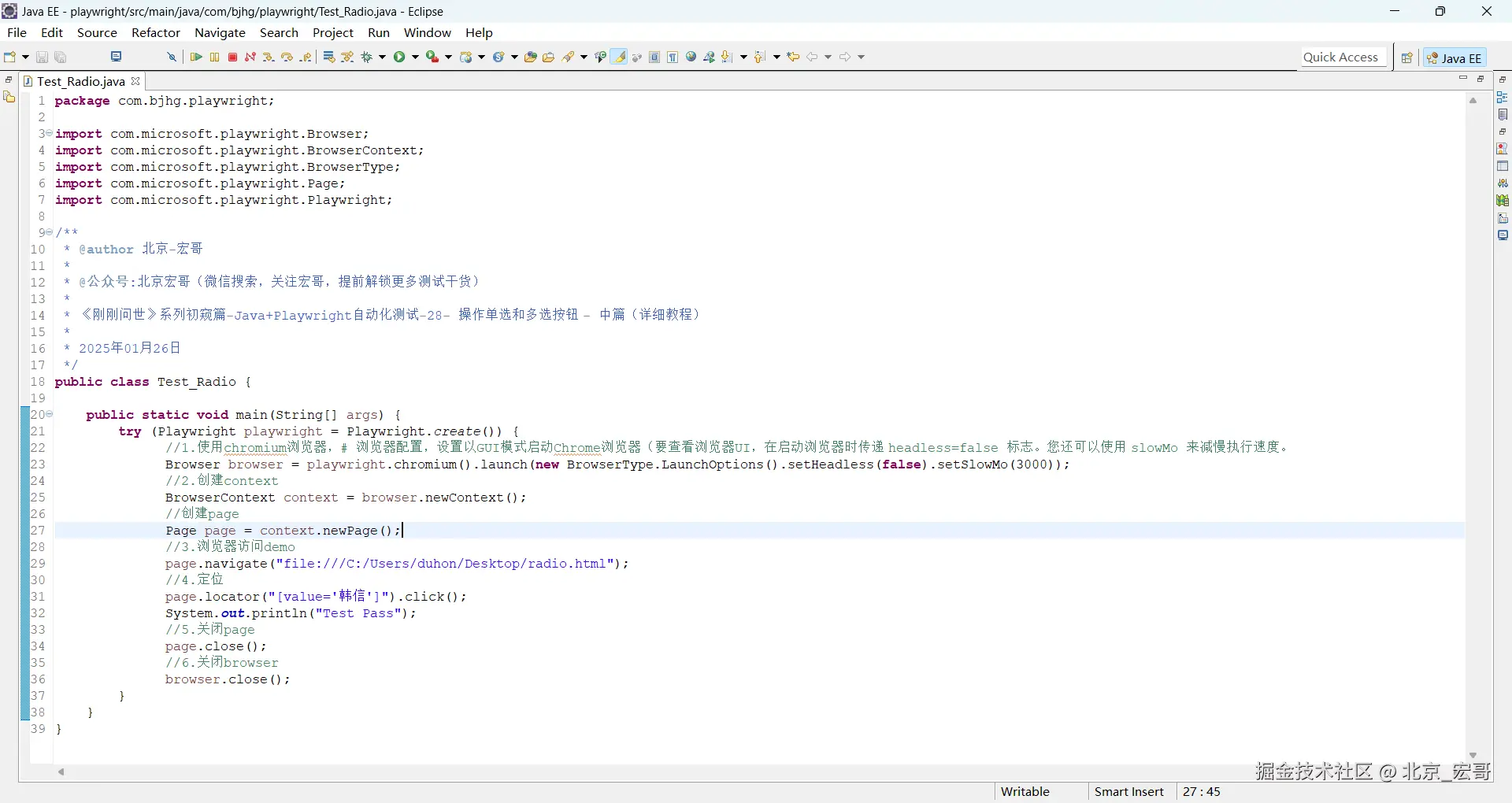Screen dimensions: 1512x803
Task: Click the Suspend debug icon
Action: click(214, 57)
